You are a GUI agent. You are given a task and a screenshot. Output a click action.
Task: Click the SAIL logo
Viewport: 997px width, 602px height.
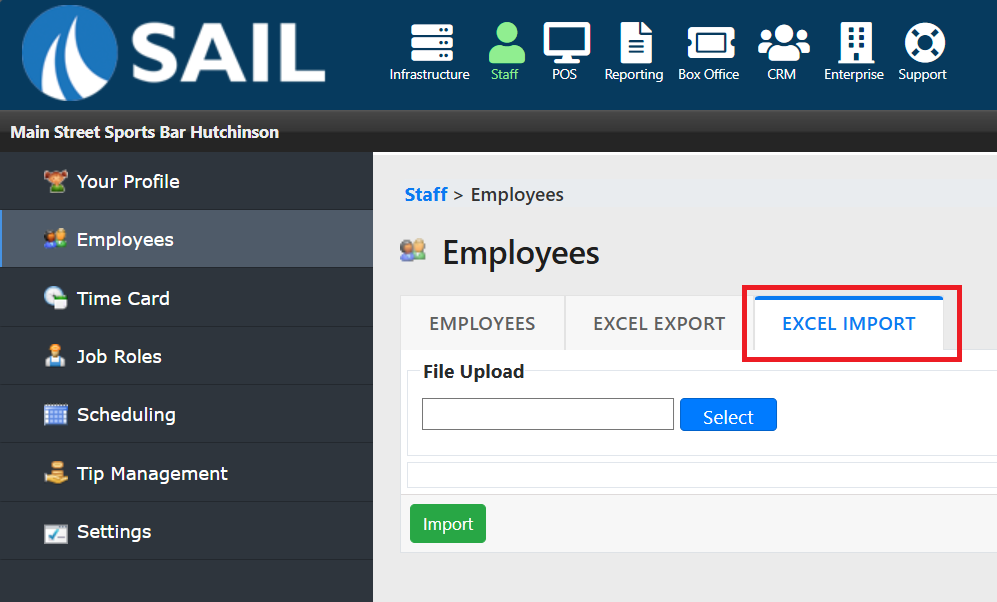pos(174,53)
